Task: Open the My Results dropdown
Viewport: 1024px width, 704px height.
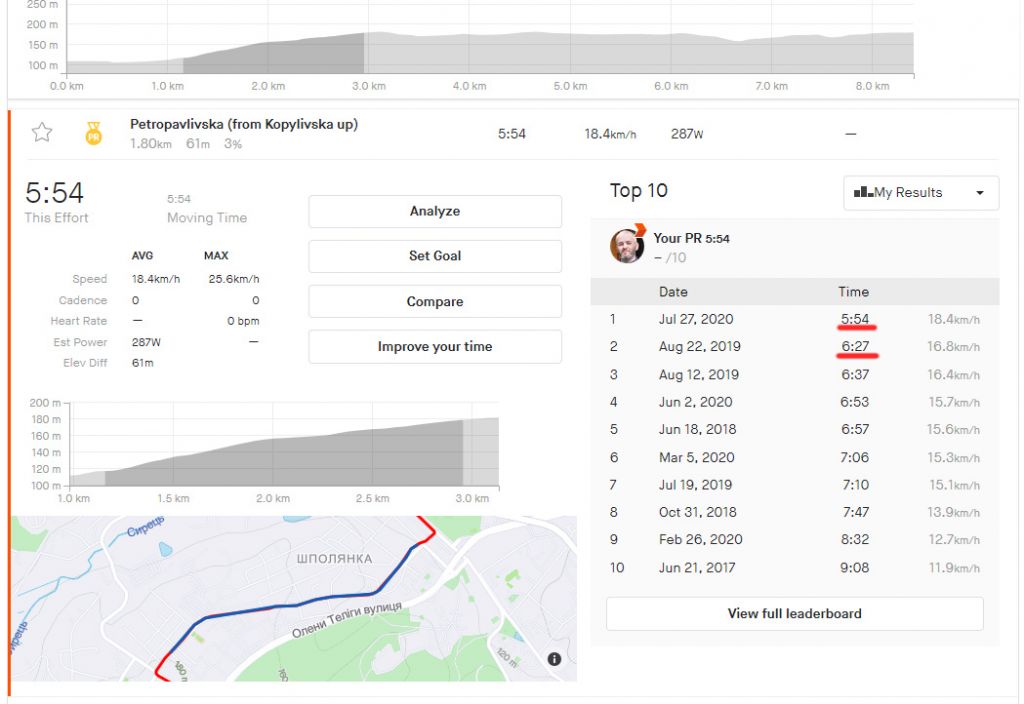Action: point(921,193)
